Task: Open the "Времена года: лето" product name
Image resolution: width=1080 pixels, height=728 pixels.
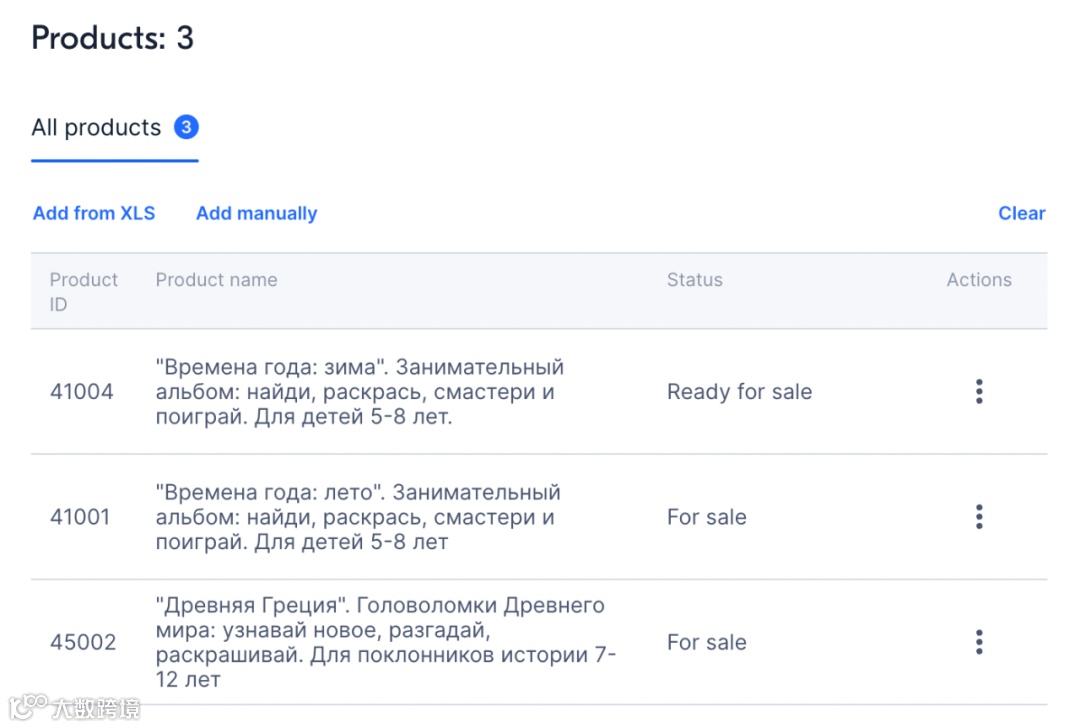Action: [x=355, y=517]
